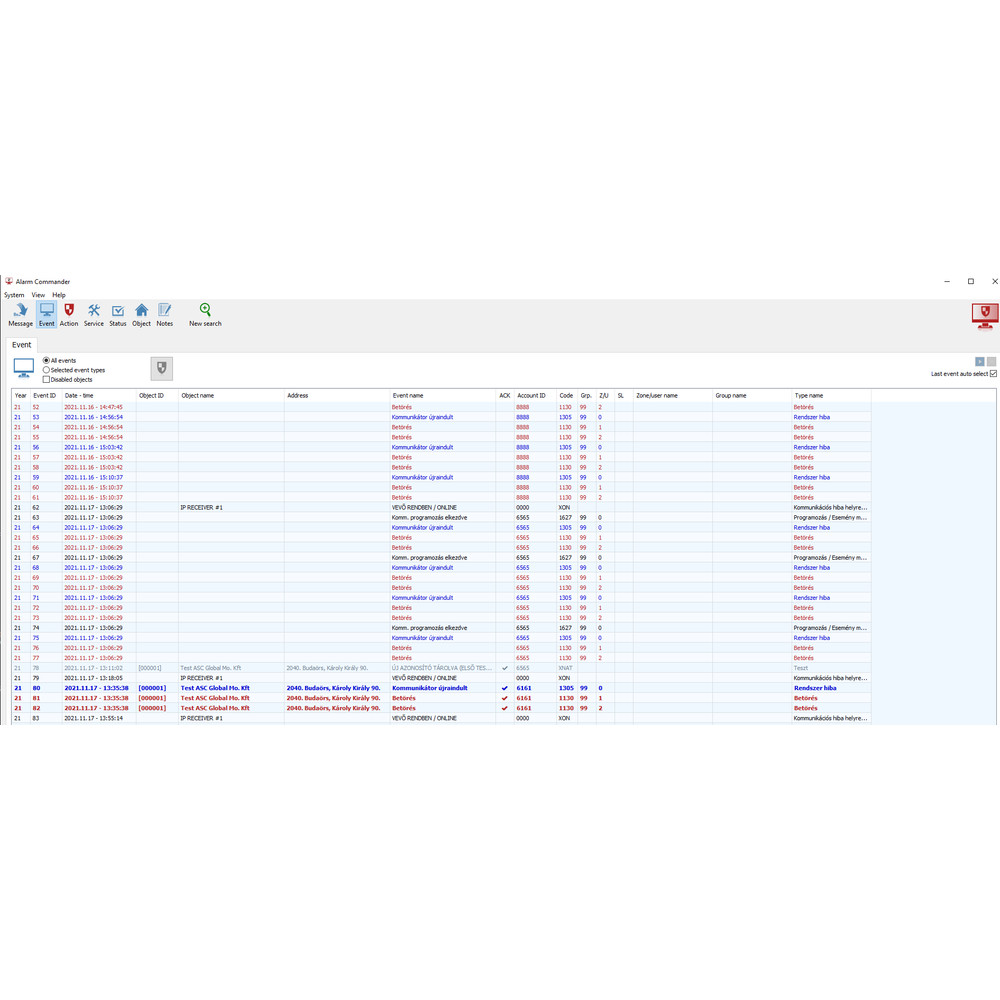Viewport: 1000px width, 1000px height.
Task: Select the All events radio button
Action: (46, 360)
